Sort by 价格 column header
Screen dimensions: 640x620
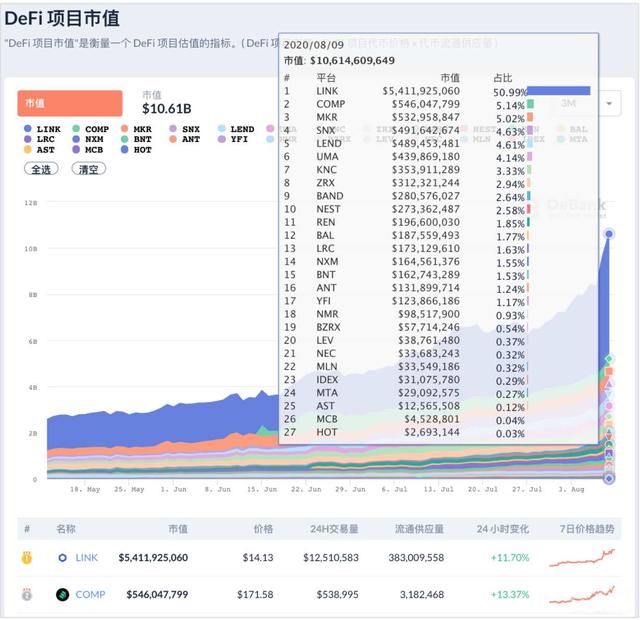(263, 529)
